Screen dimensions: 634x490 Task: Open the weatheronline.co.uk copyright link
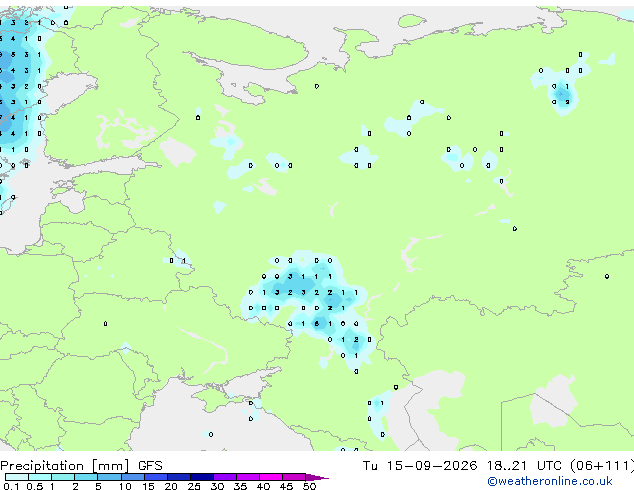click(x=549, y=481)
